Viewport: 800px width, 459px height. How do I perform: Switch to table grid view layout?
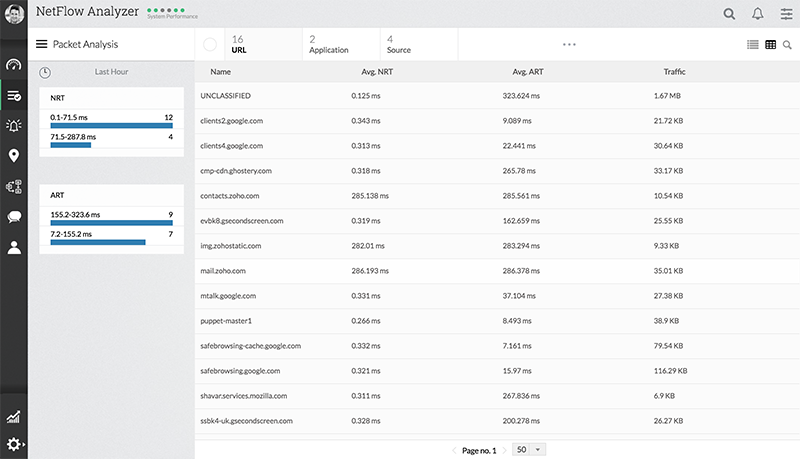(770, 44)
